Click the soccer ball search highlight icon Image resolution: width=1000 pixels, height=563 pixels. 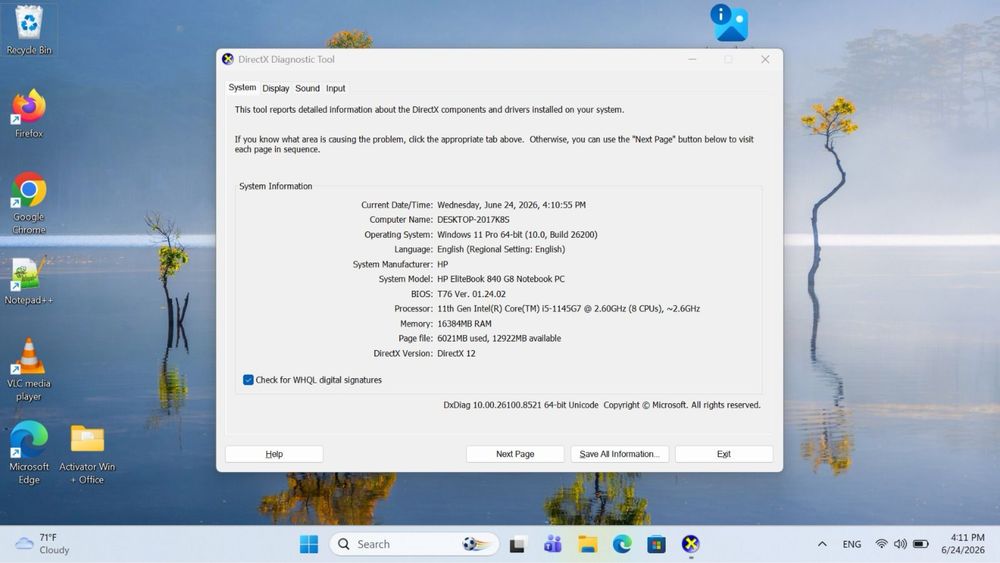[x=475, y=544]
